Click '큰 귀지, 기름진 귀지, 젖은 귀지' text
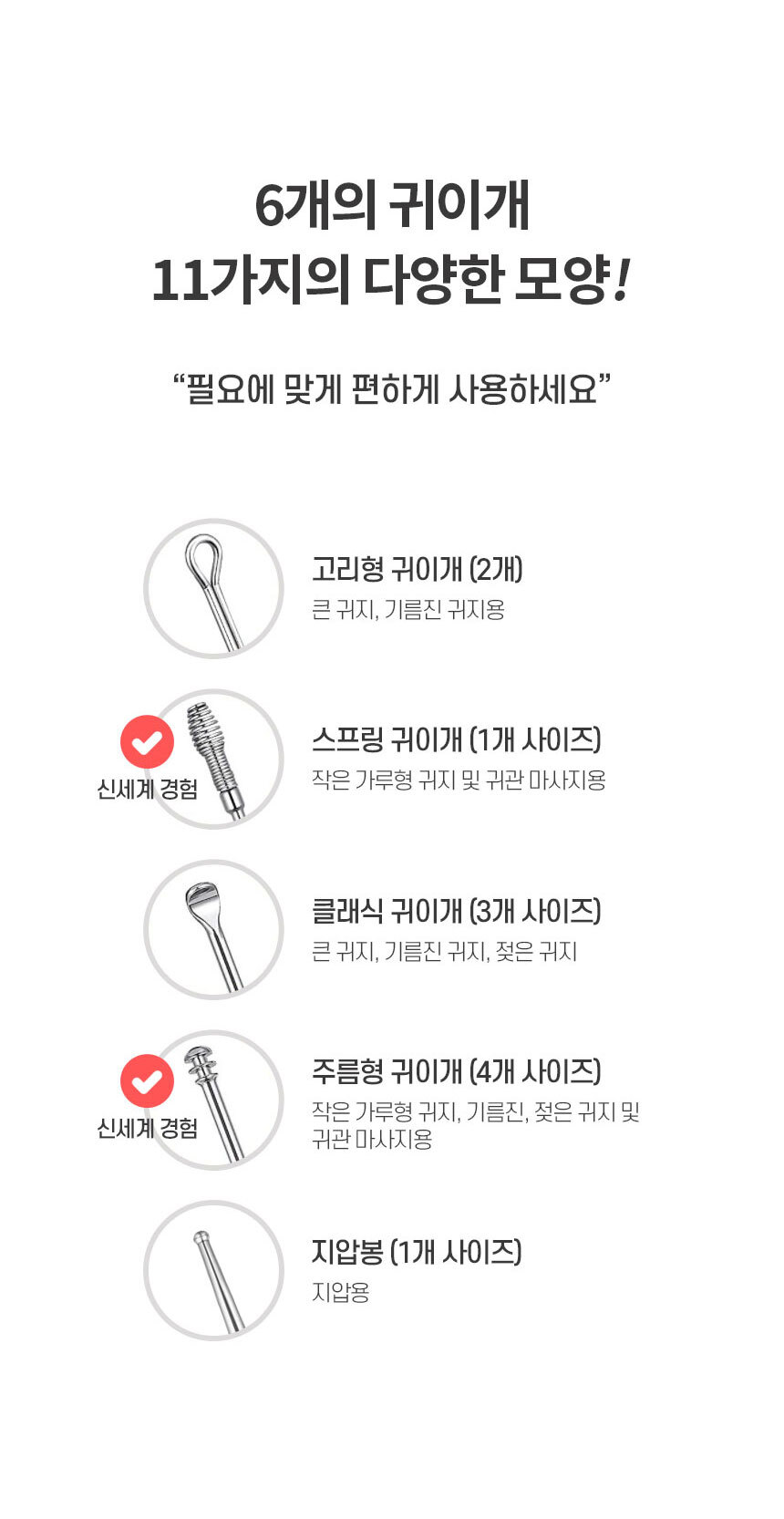The width and height of the screenshot is (784, 1519). (x=444, y=952)
